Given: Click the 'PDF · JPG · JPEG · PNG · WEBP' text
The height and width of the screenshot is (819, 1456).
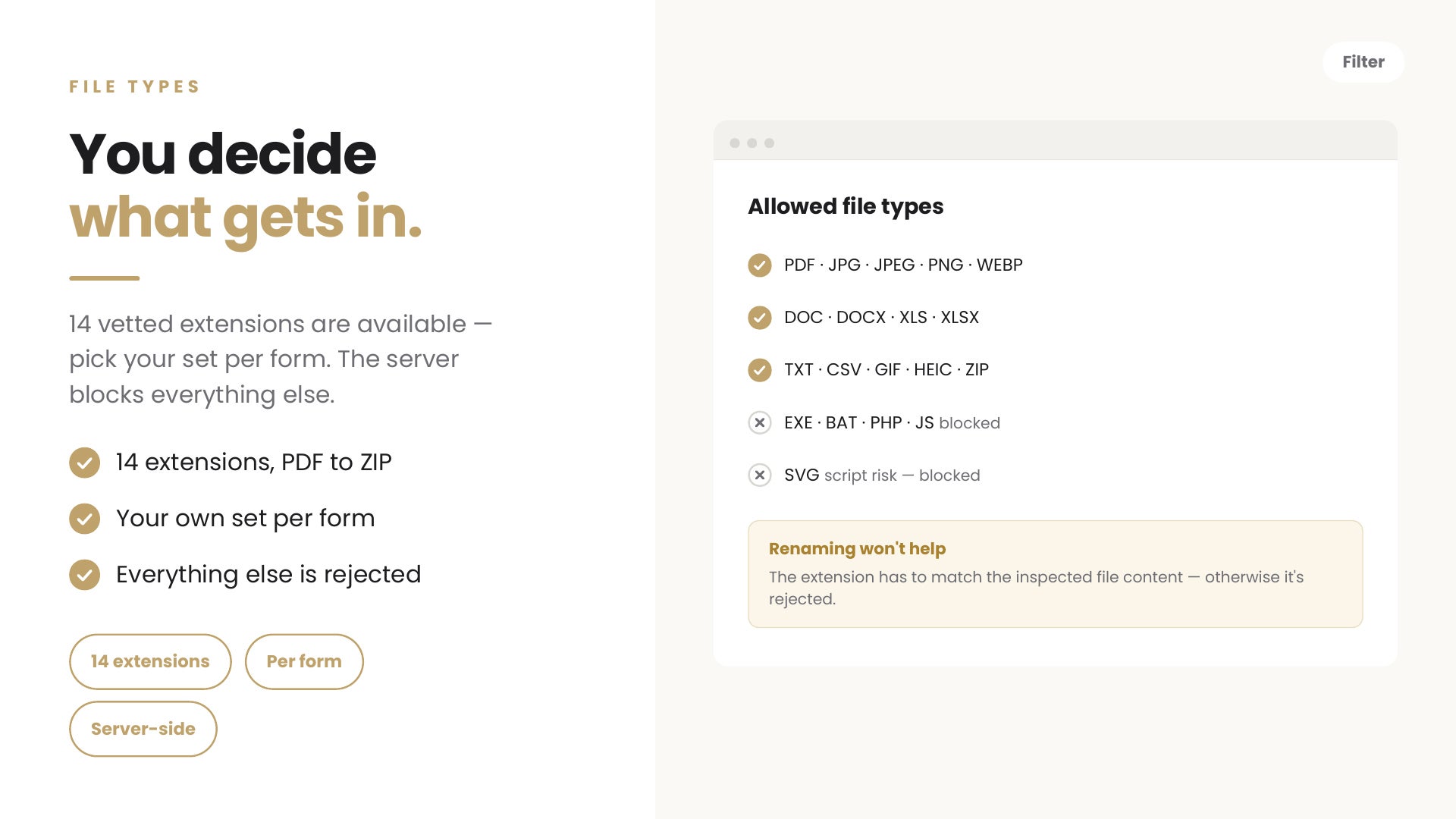Looking at the screenshot, I should coord(903,265).
